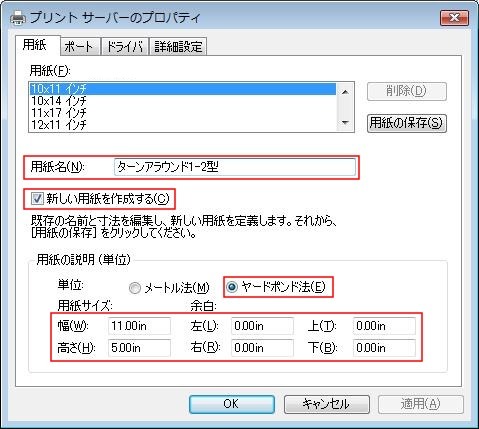Click the 左 margin input field
The width and height of the screenshot is (479, 429).
(x=262, y=326)
